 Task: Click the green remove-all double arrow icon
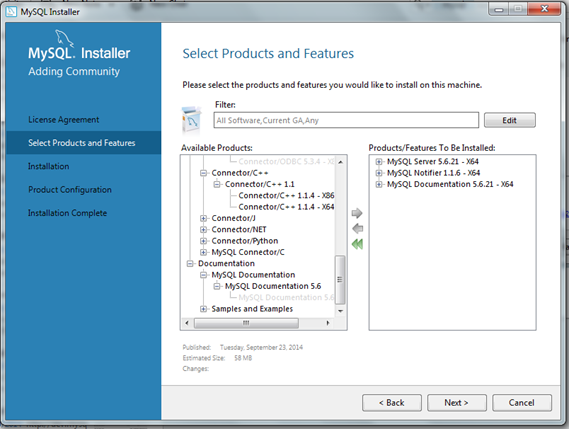[357, 244]
